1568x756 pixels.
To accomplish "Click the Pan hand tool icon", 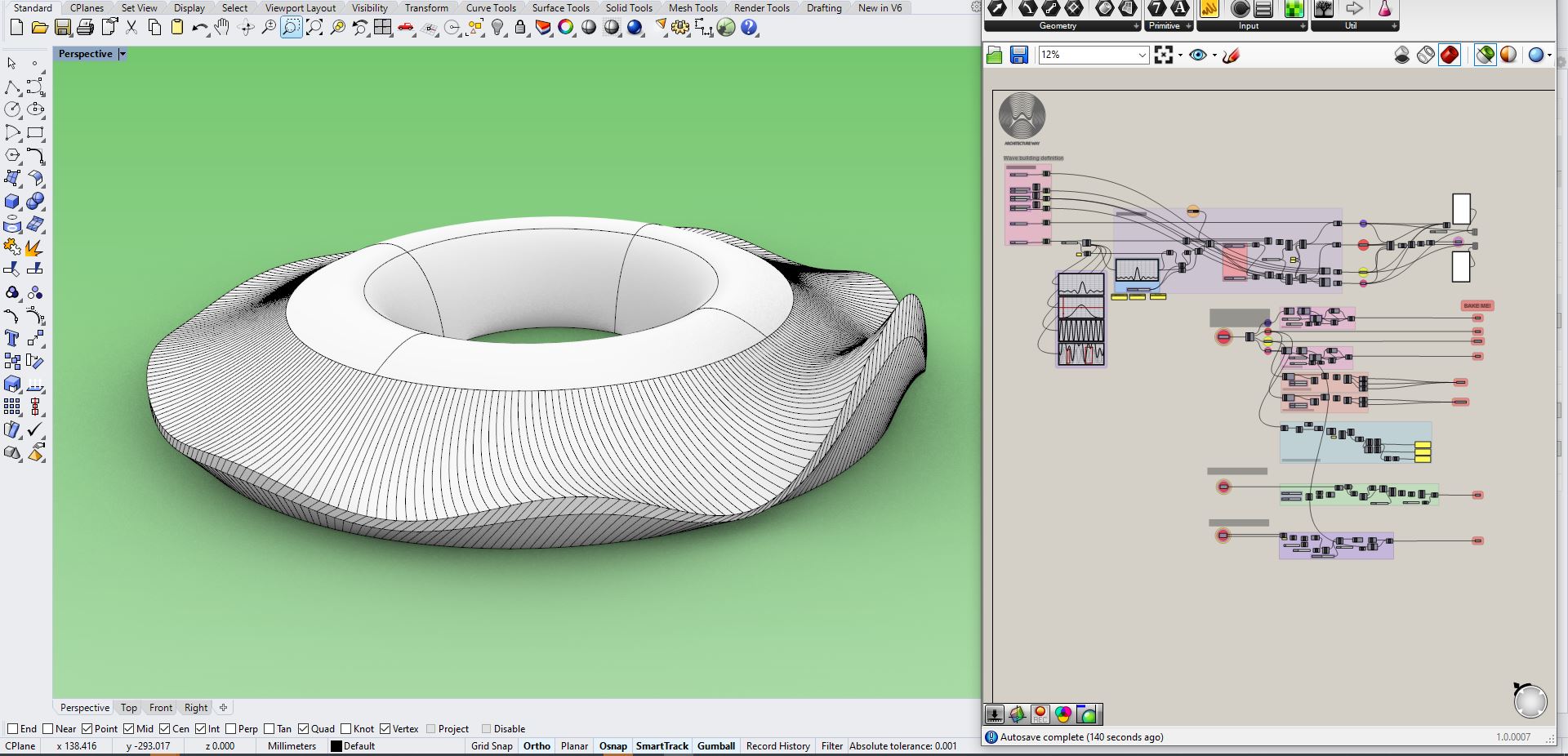I will (222, 28).
